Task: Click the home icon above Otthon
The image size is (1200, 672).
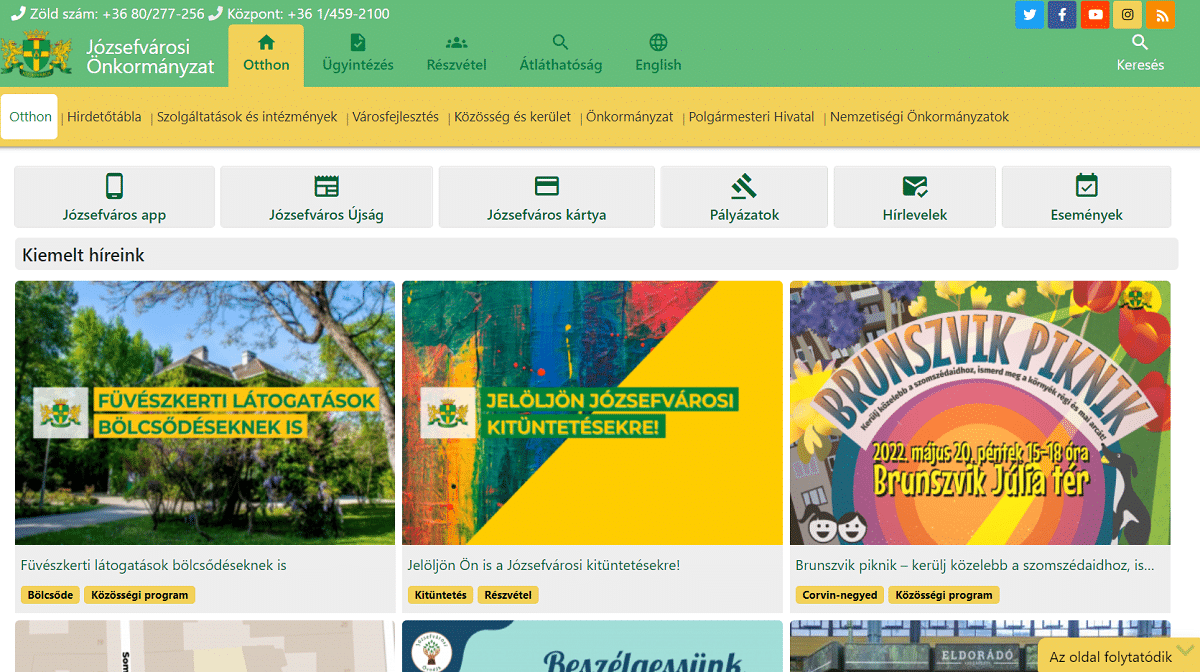Action: pyautogui.click(x=266, y=42)
